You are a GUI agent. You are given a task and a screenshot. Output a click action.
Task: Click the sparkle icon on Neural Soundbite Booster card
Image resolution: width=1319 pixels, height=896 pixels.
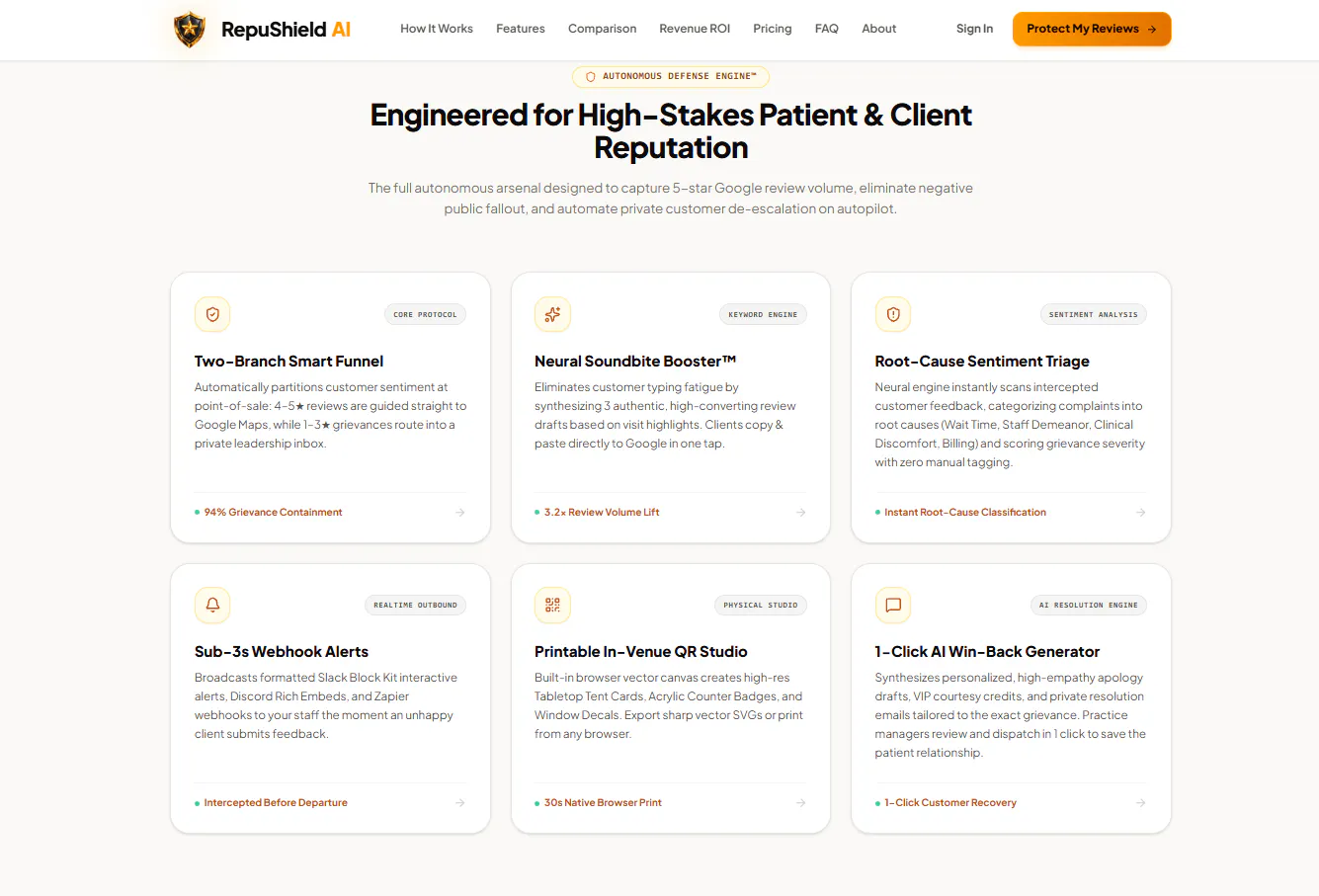552,314
